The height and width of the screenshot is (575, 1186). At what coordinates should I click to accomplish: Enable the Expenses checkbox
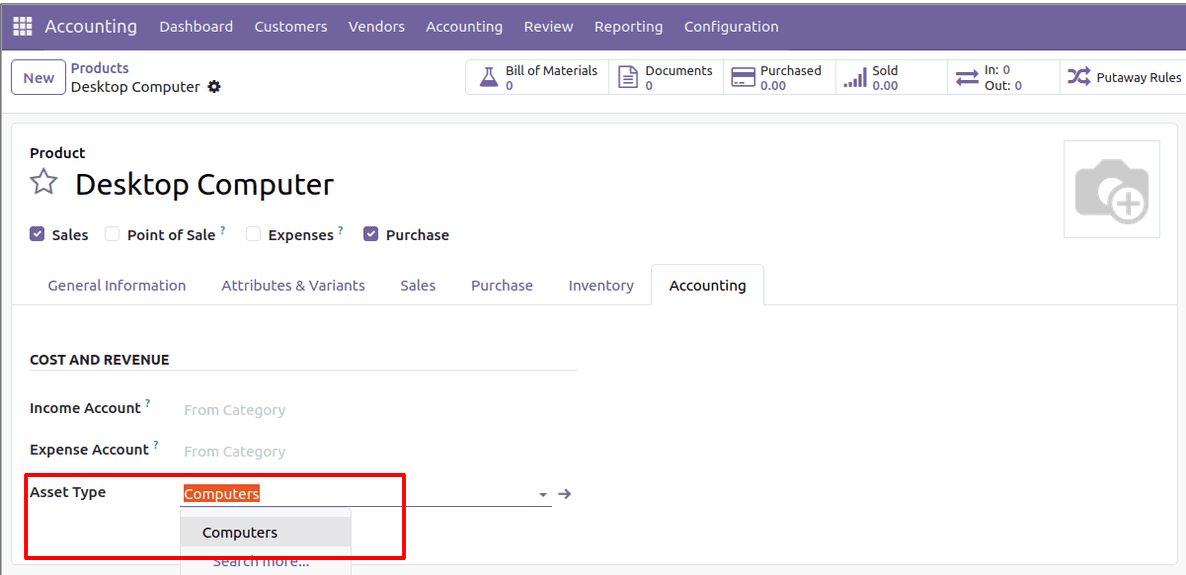click(253, 235)
